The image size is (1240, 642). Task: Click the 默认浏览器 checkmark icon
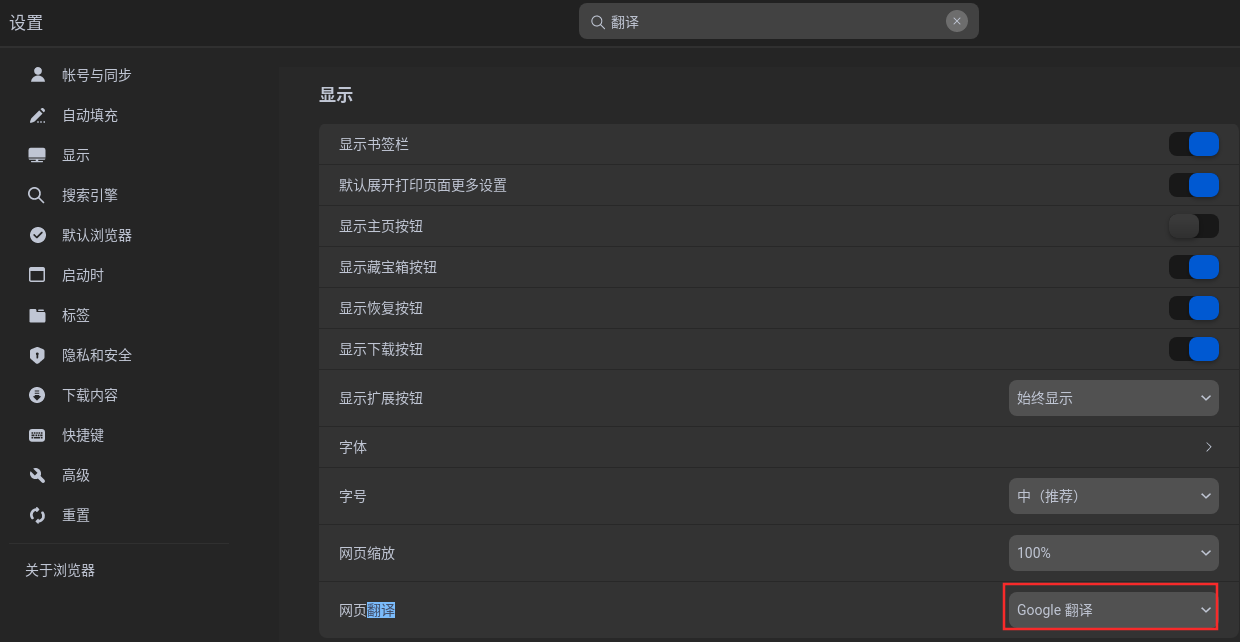pos(38,235)
